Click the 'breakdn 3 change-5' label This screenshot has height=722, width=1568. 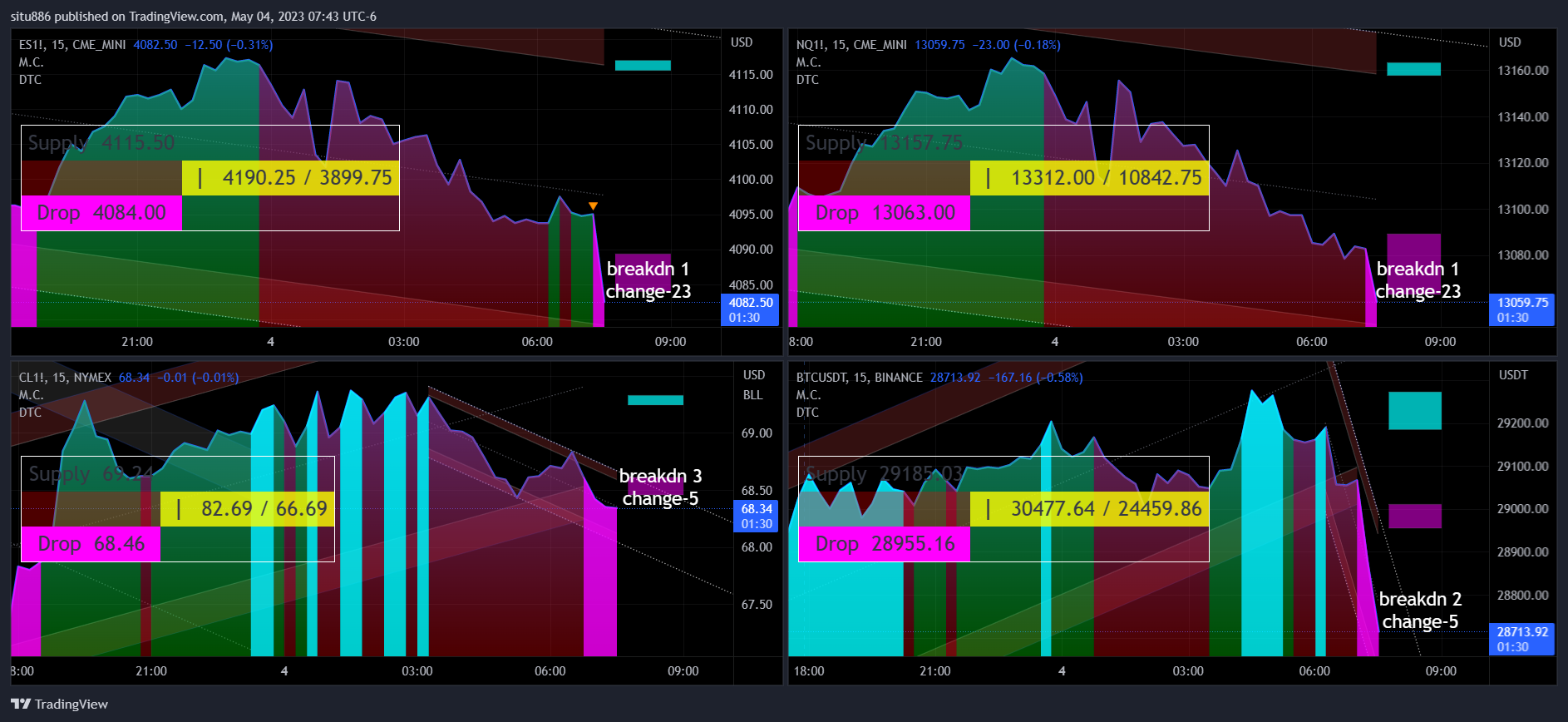(x=661, y=487)
